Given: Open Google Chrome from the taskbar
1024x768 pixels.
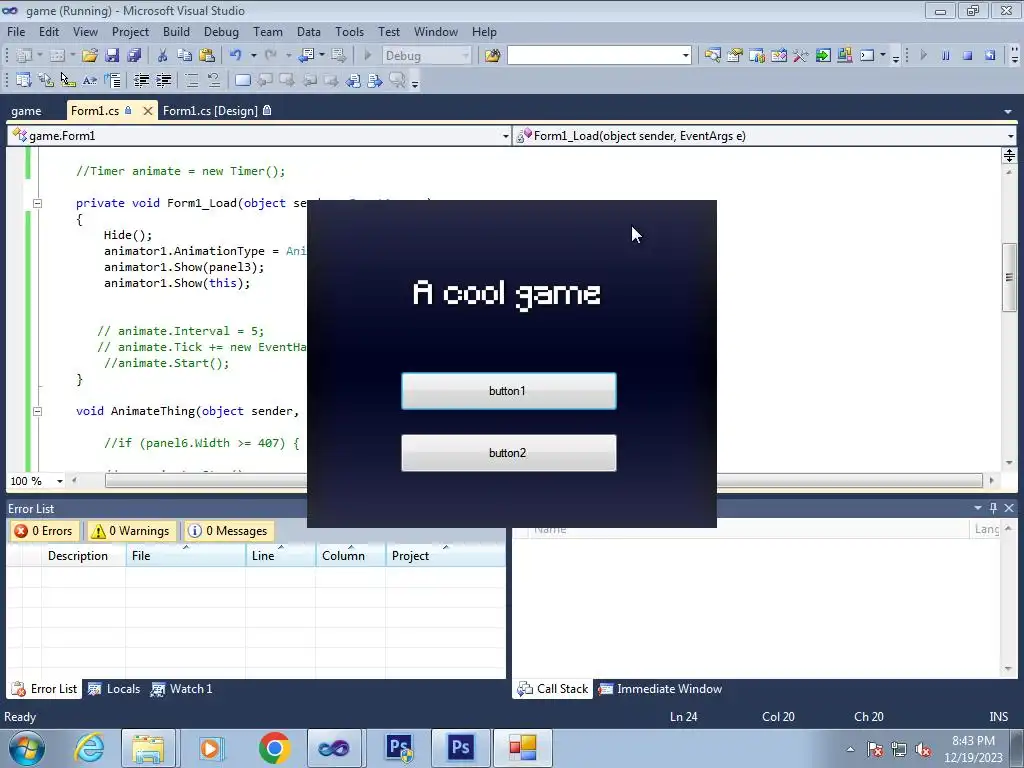Looking at the screenshot, I should (274, 748).
